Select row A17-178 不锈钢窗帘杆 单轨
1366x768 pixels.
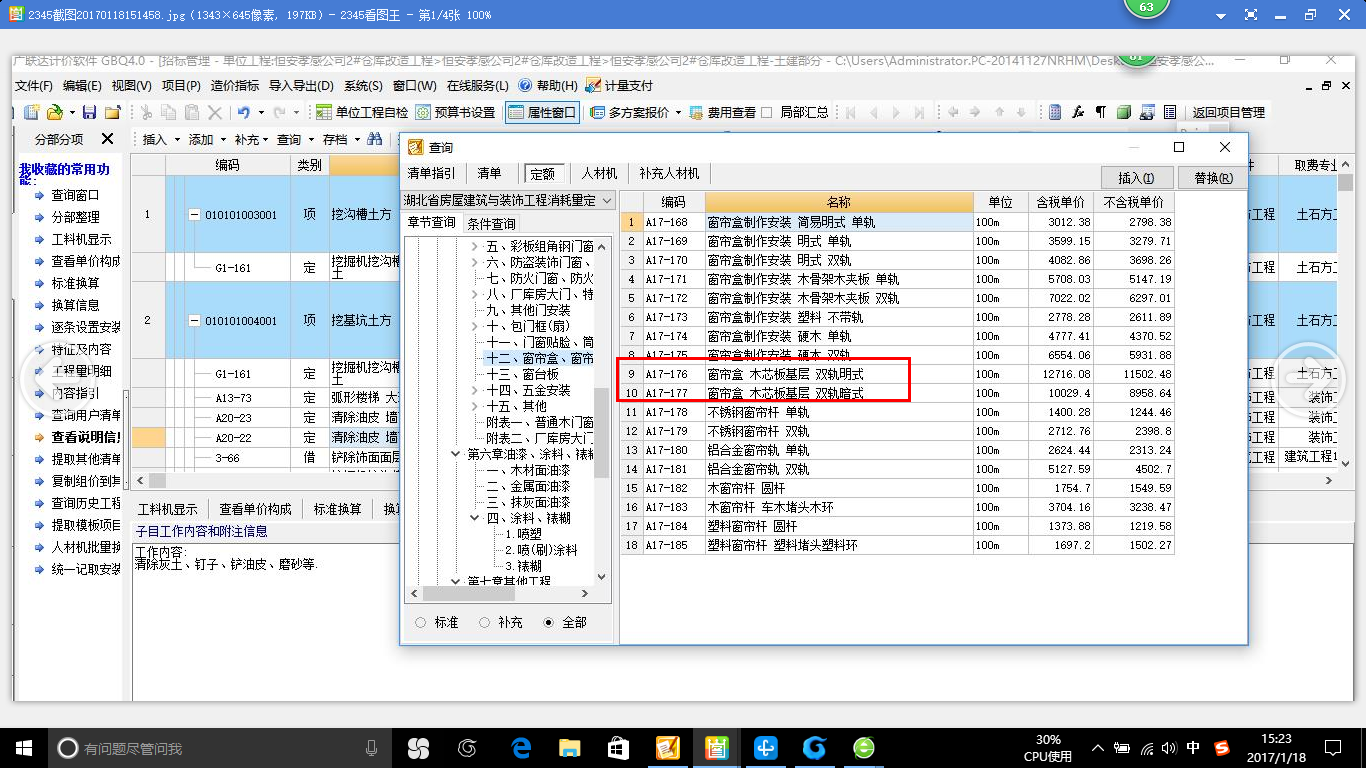point(896,412)
